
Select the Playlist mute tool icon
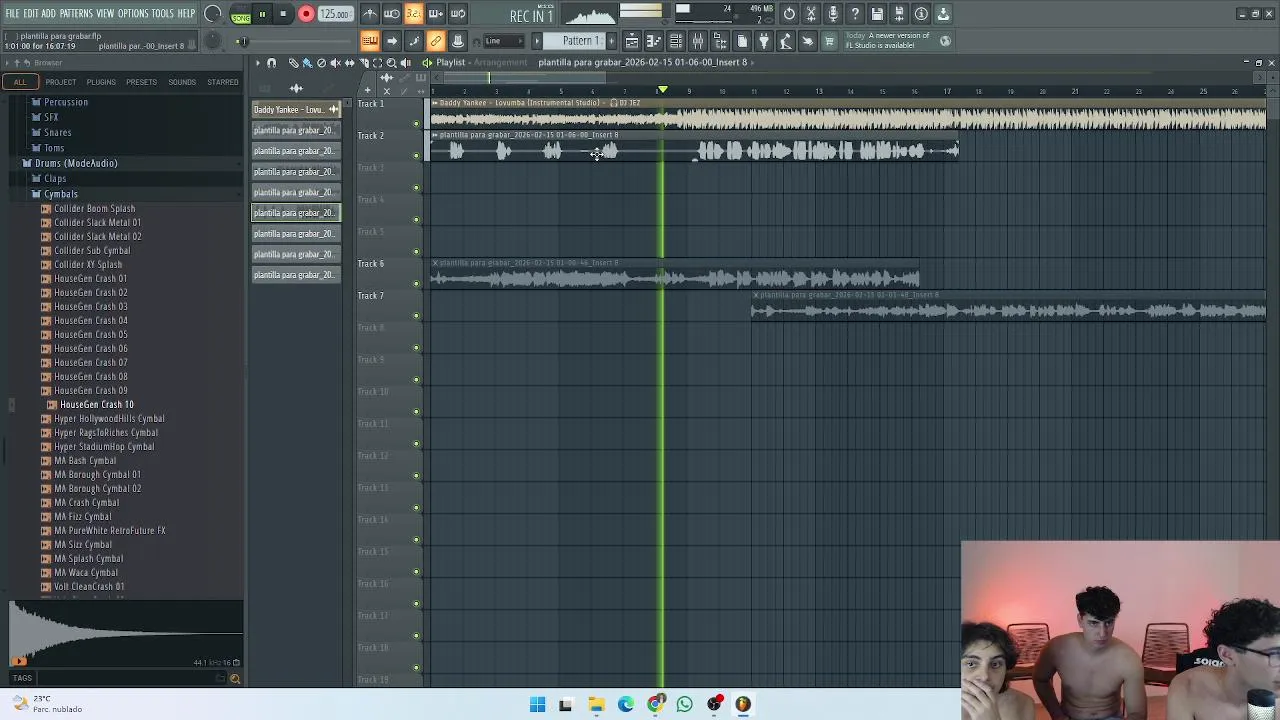point(335,63)
